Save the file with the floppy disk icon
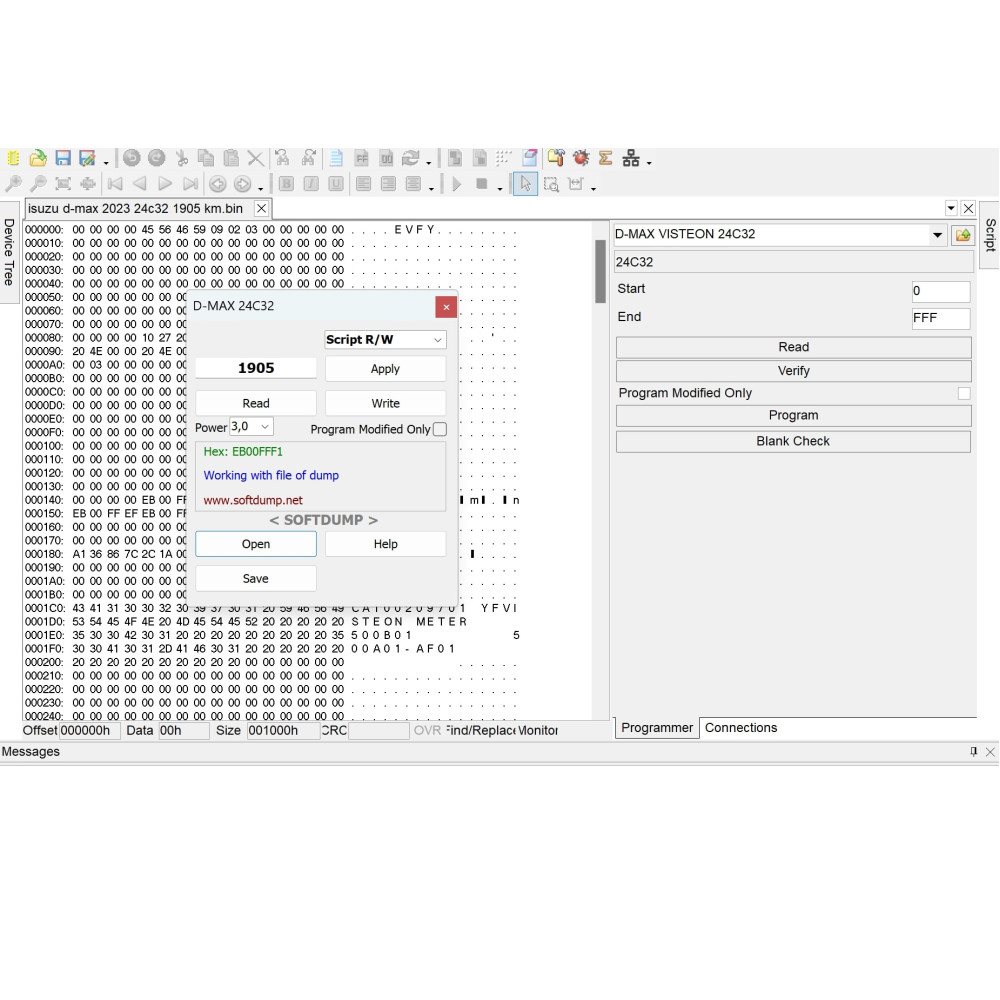Image resolution: width=1000 pixels, height=1000 pixels. coord(63,158)
